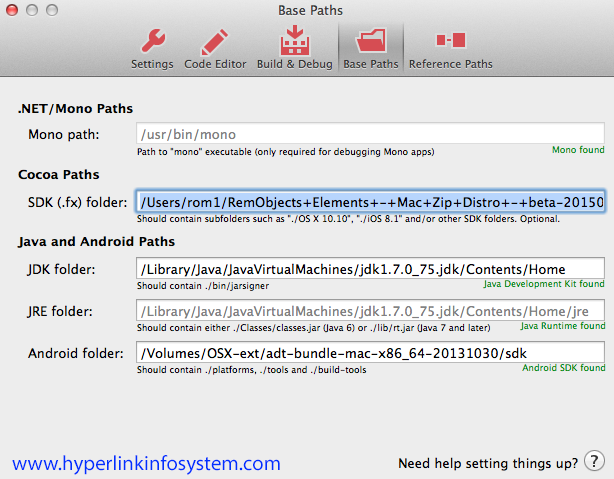Click the 'Mono found' status text
The width and height of the screenshot is (614, 479).
[x=578, y=150]
